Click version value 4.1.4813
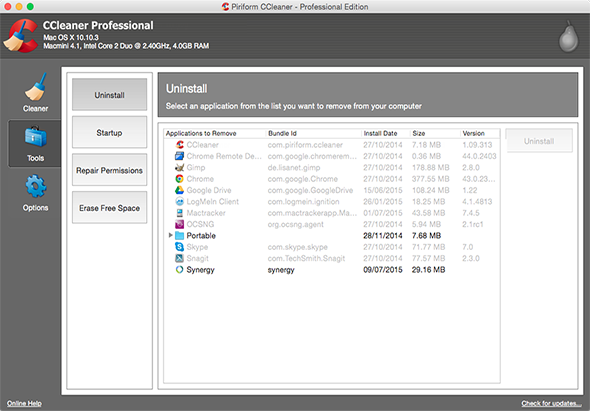Viewport: 590px width, 411px height. click(x=477, y=201)
